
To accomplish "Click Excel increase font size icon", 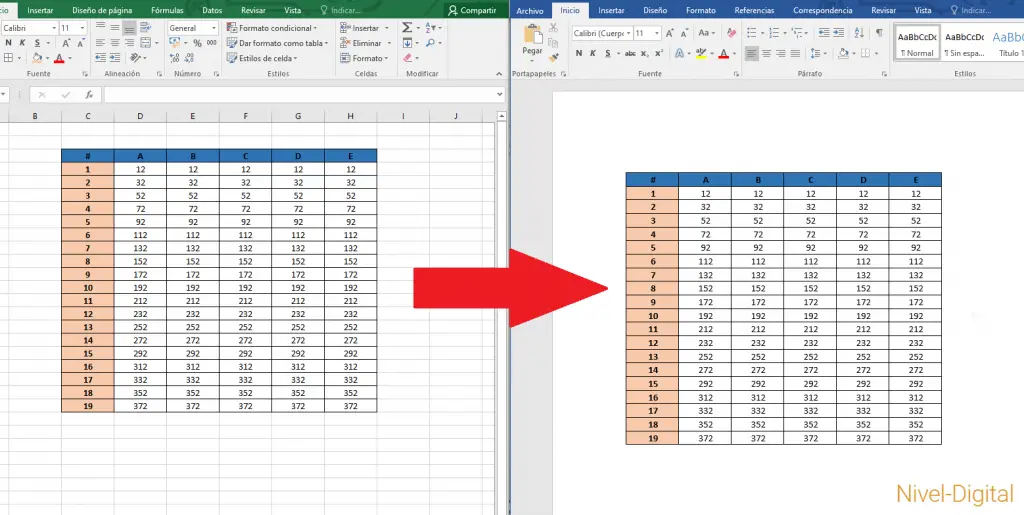I will [67, 43].
